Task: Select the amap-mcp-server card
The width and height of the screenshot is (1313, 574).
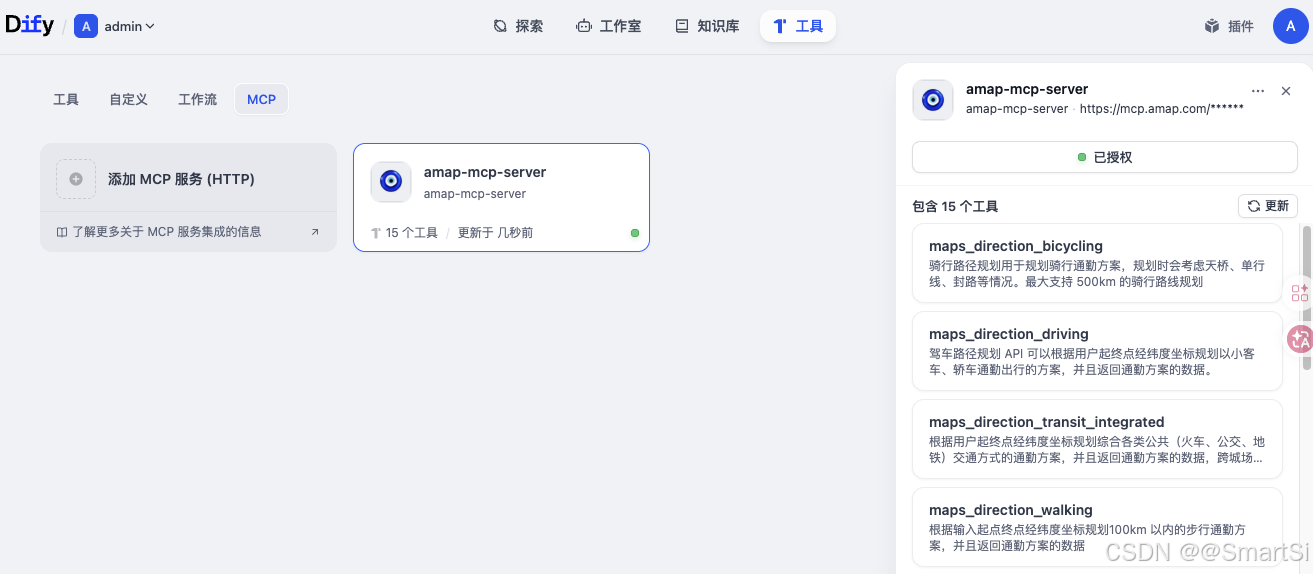Action: (501, 197)
